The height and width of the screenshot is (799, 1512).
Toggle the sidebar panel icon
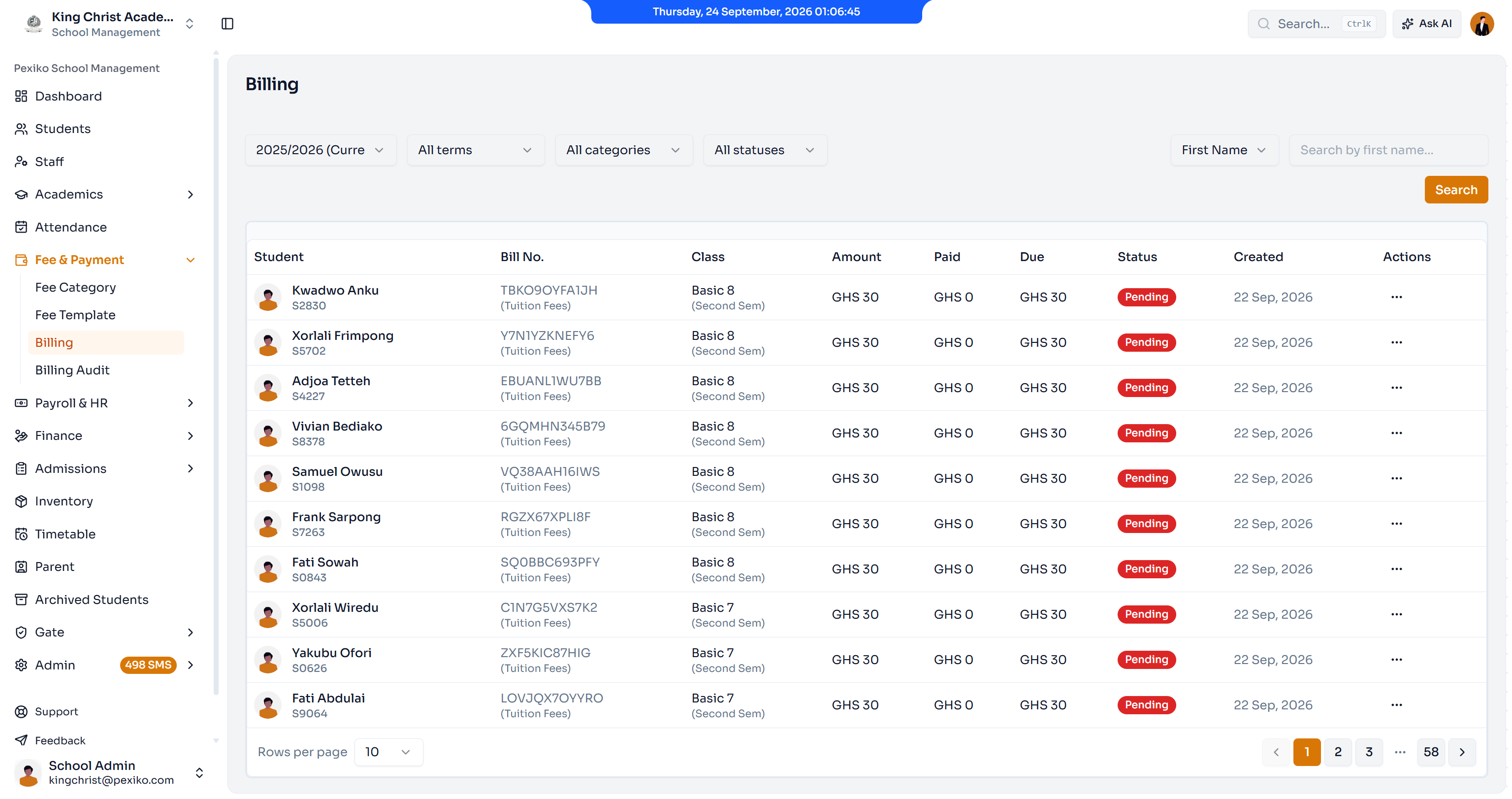pyautogui.click(x=227, y=24)
